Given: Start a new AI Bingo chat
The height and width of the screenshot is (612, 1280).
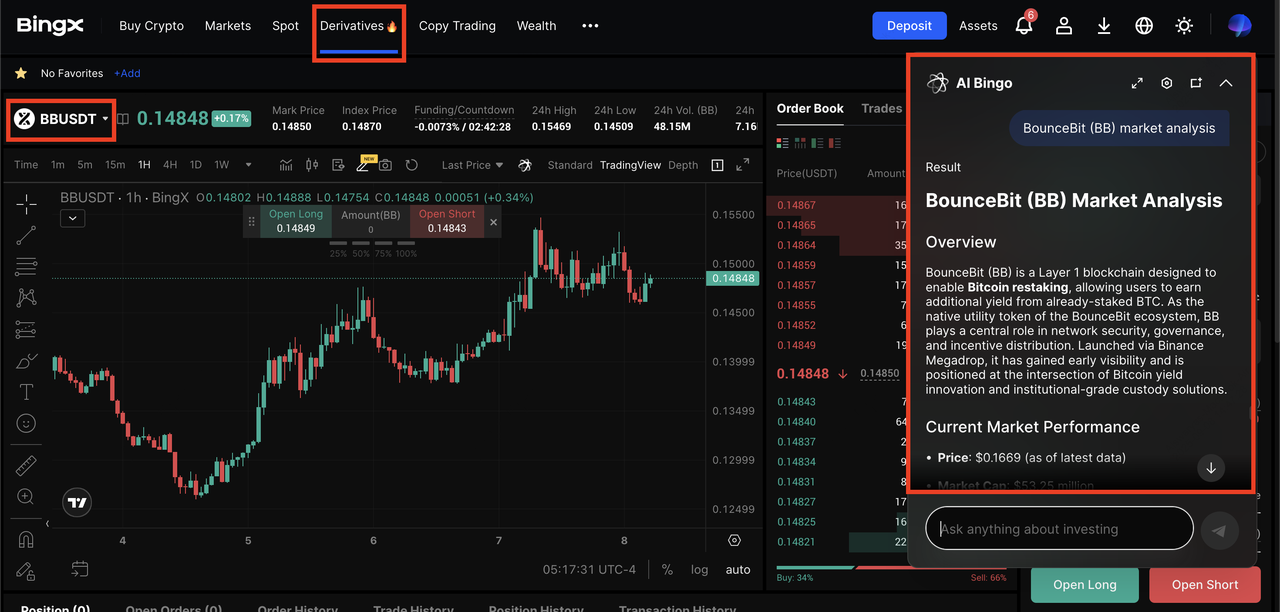Looking at the screenshot, I should [x=1196, y=83].
